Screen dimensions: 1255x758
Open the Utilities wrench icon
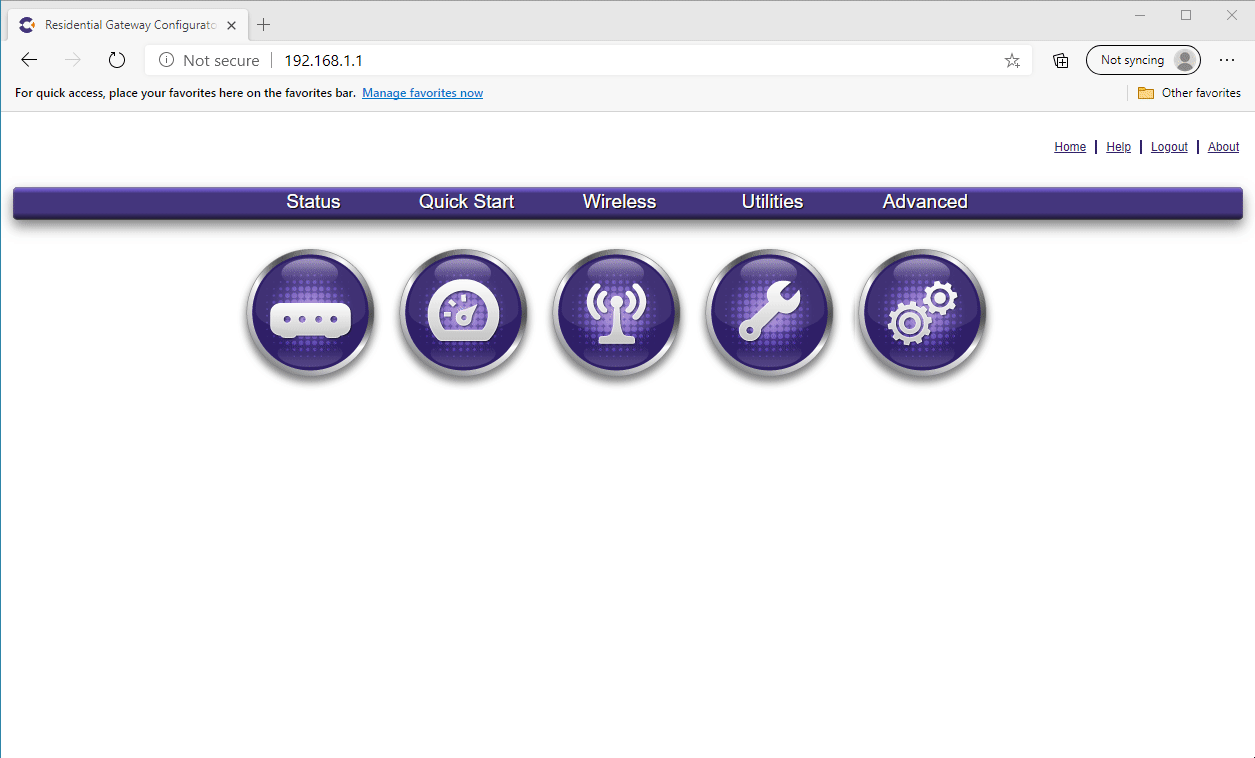pos(769,313)
